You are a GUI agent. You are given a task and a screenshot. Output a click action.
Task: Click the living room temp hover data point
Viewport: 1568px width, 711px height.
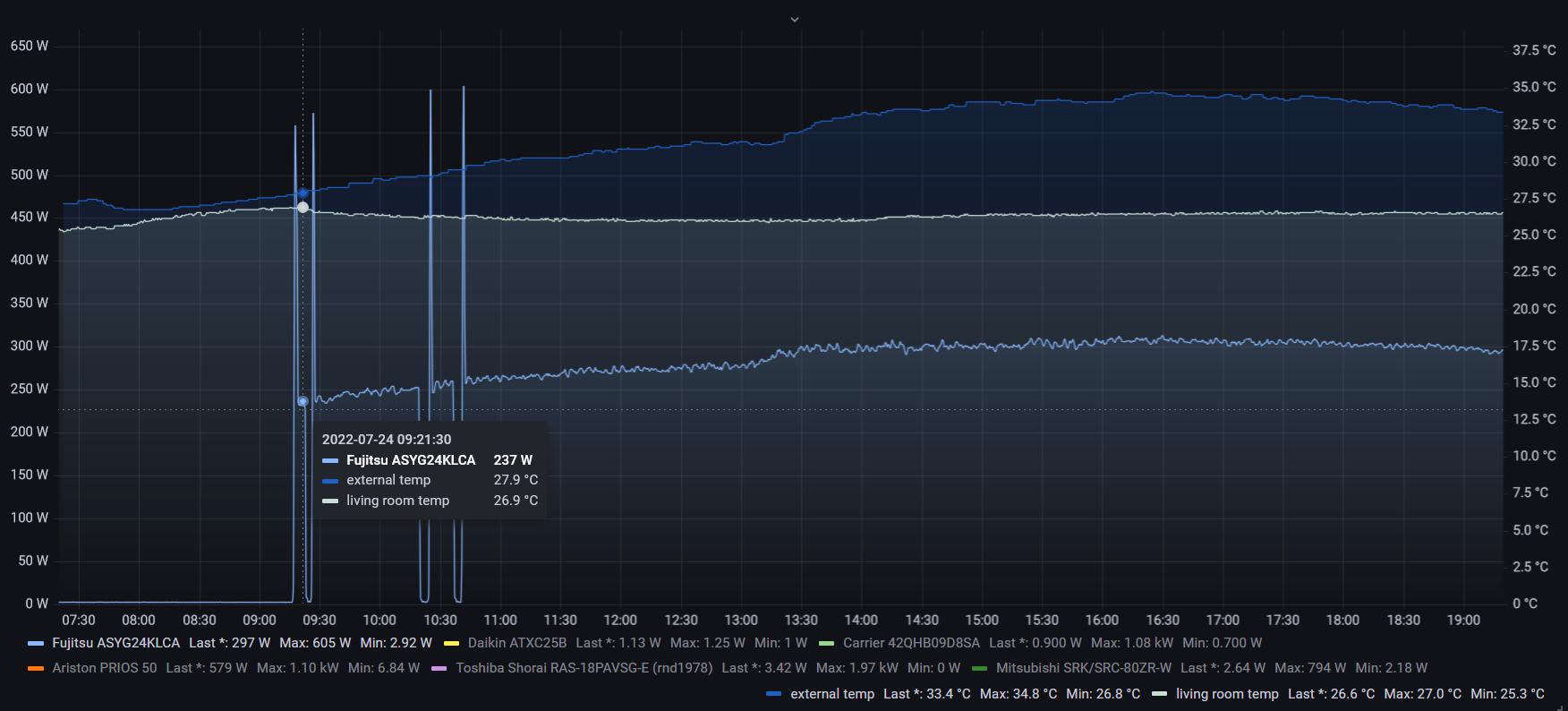pyautogui.click(x=303, y=208)
